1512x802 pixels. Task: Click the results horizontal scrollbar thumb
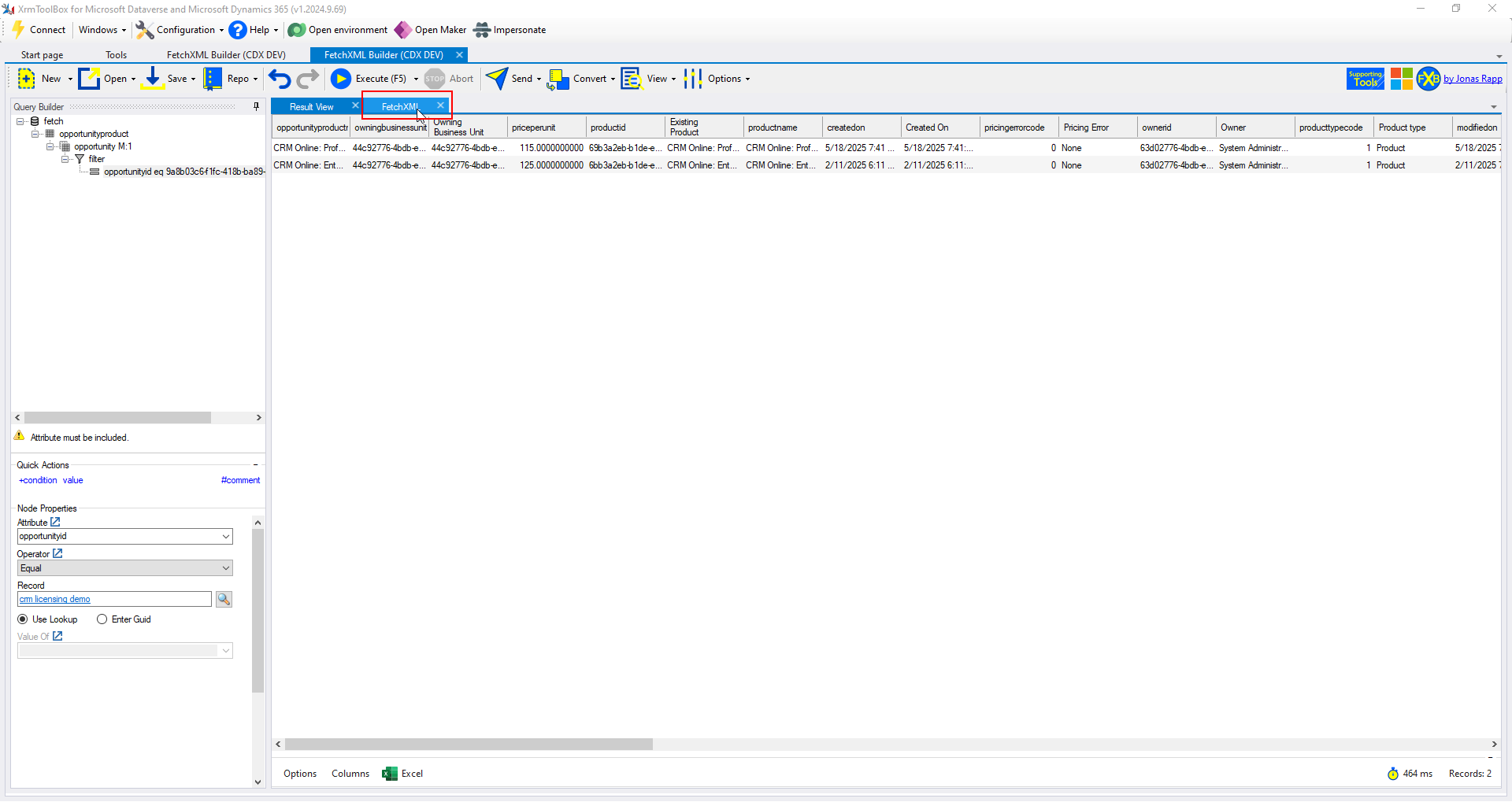click(x=469, y=745)
